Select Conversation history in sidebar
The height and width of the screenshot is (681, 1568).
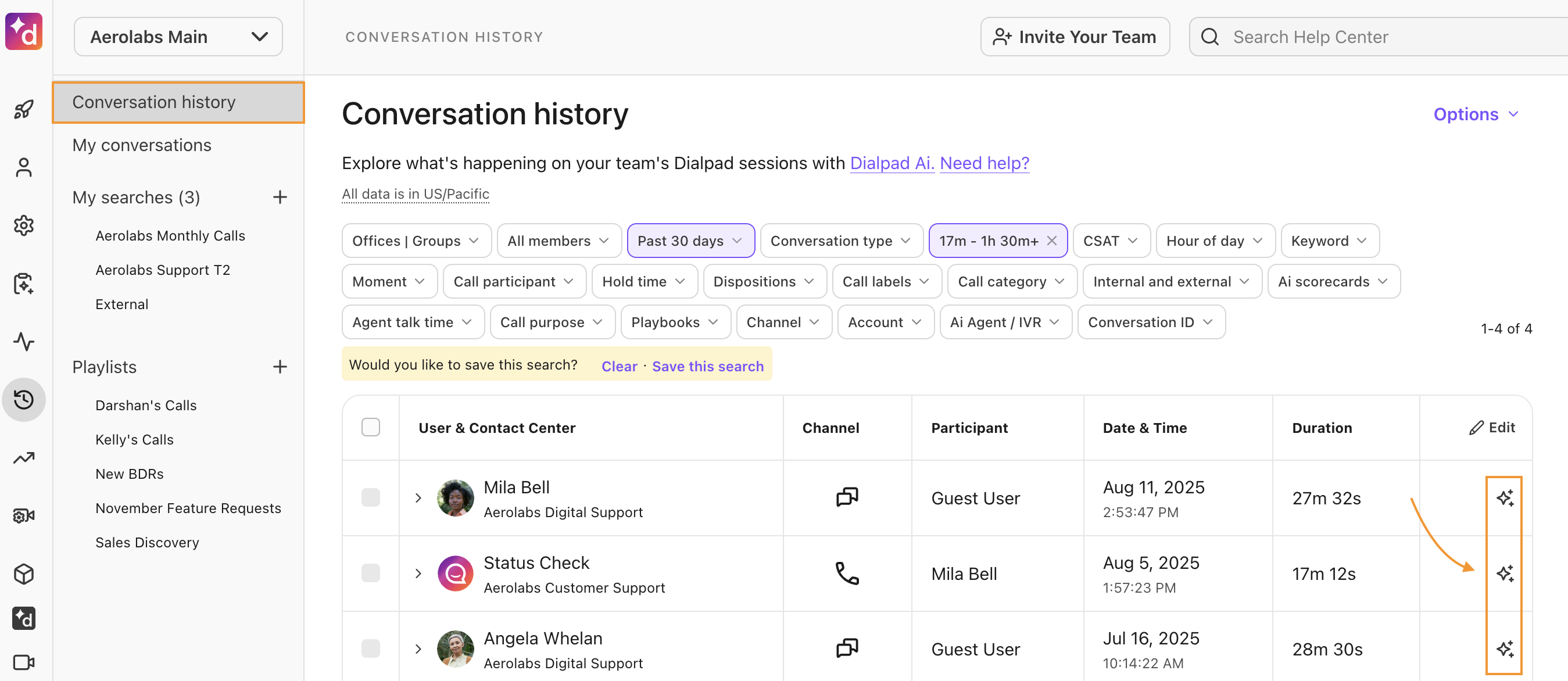coord(178,102)
